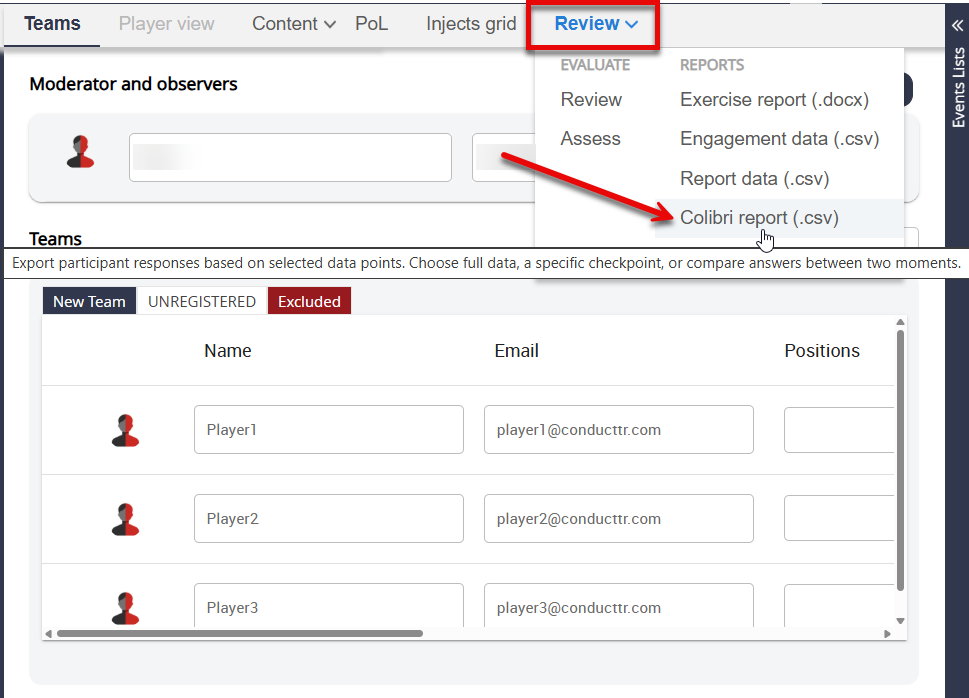Open the Review dropdown menu
The height and width of the screenshot is (698, 969).
point(596,25)
